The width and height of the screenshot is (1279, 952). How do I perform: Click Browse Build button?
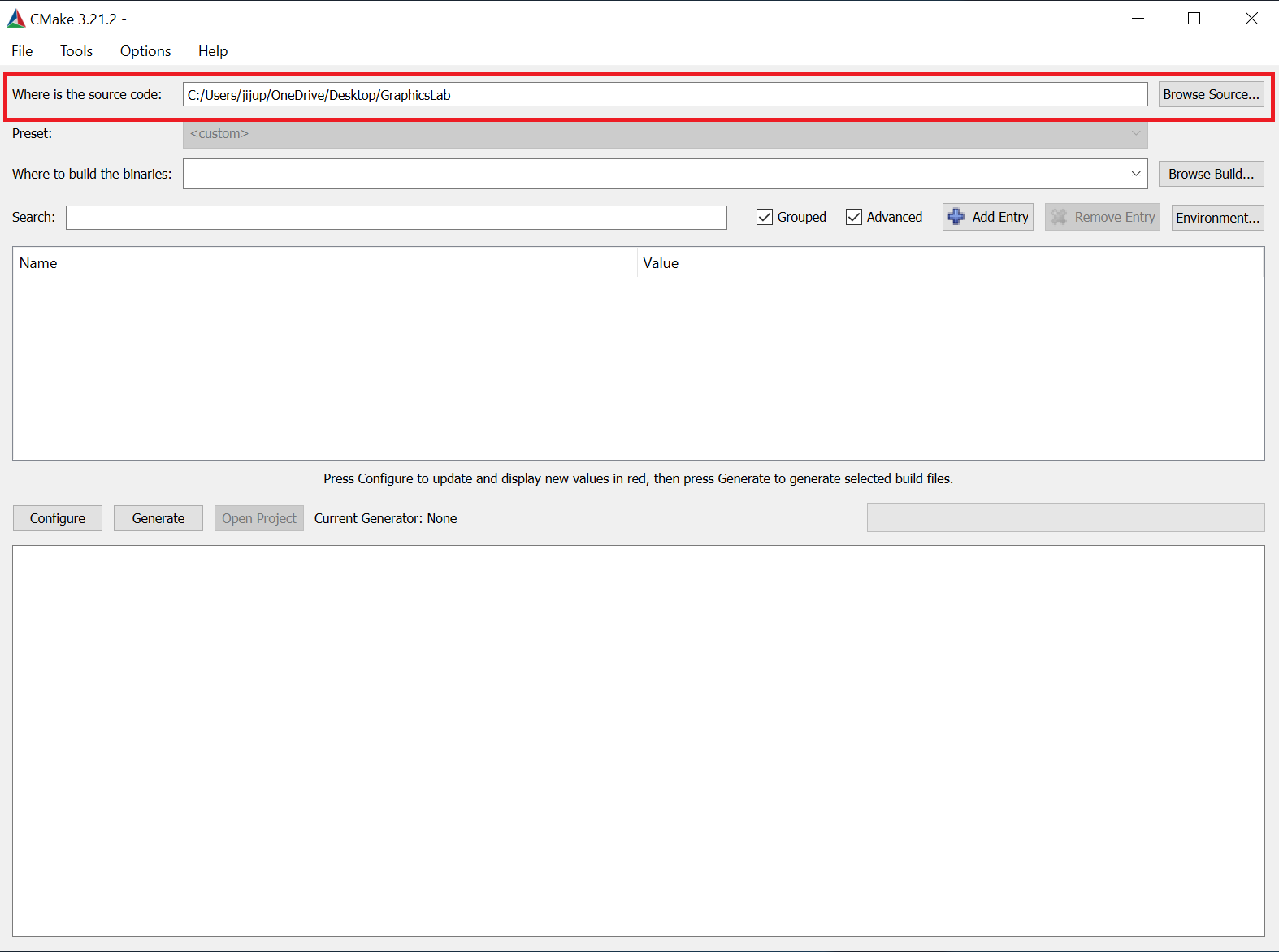tap(1211, 174)
